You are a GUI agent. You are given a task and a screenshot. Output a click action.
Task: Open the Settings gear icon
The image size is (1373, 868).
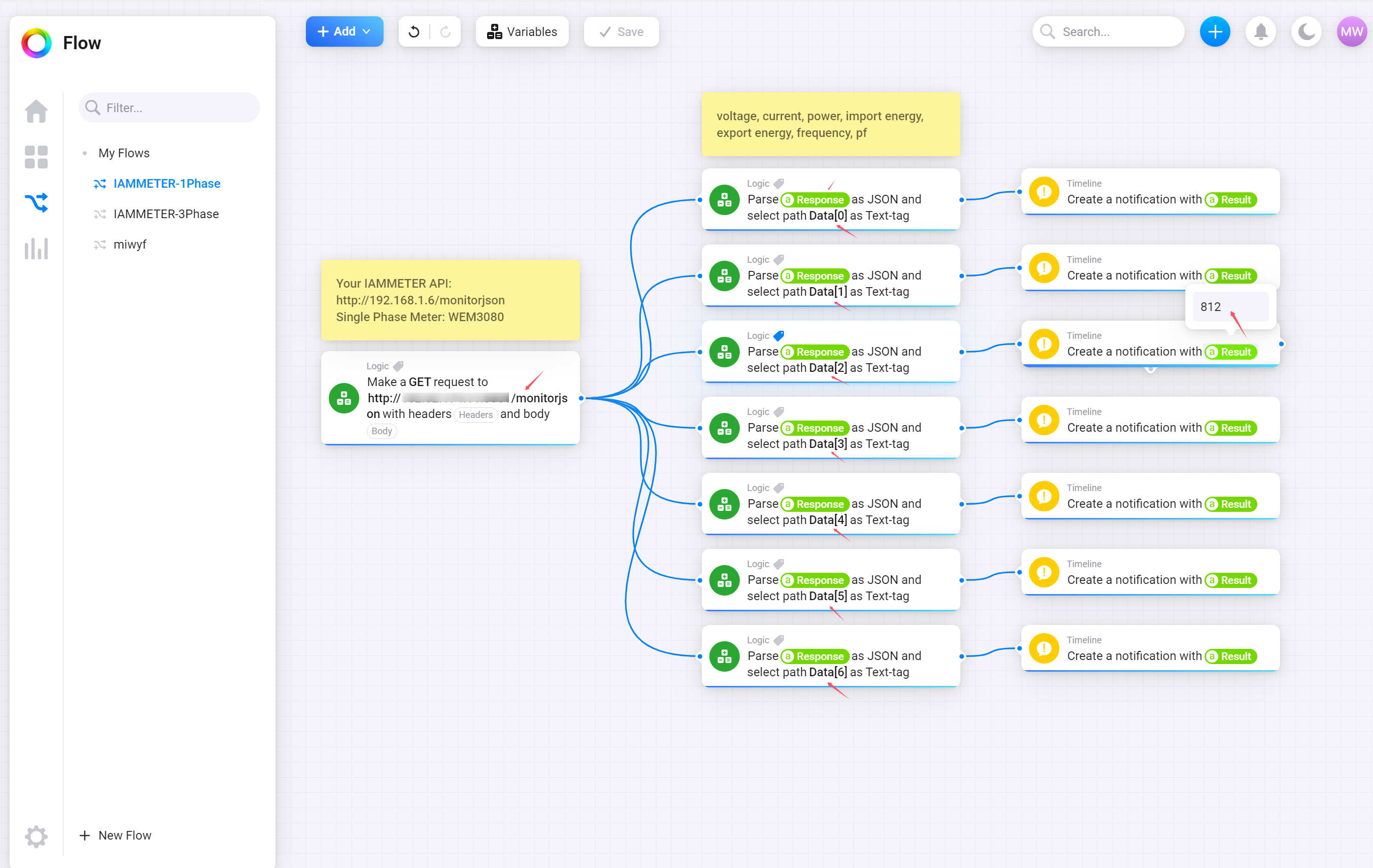[36, 836]
